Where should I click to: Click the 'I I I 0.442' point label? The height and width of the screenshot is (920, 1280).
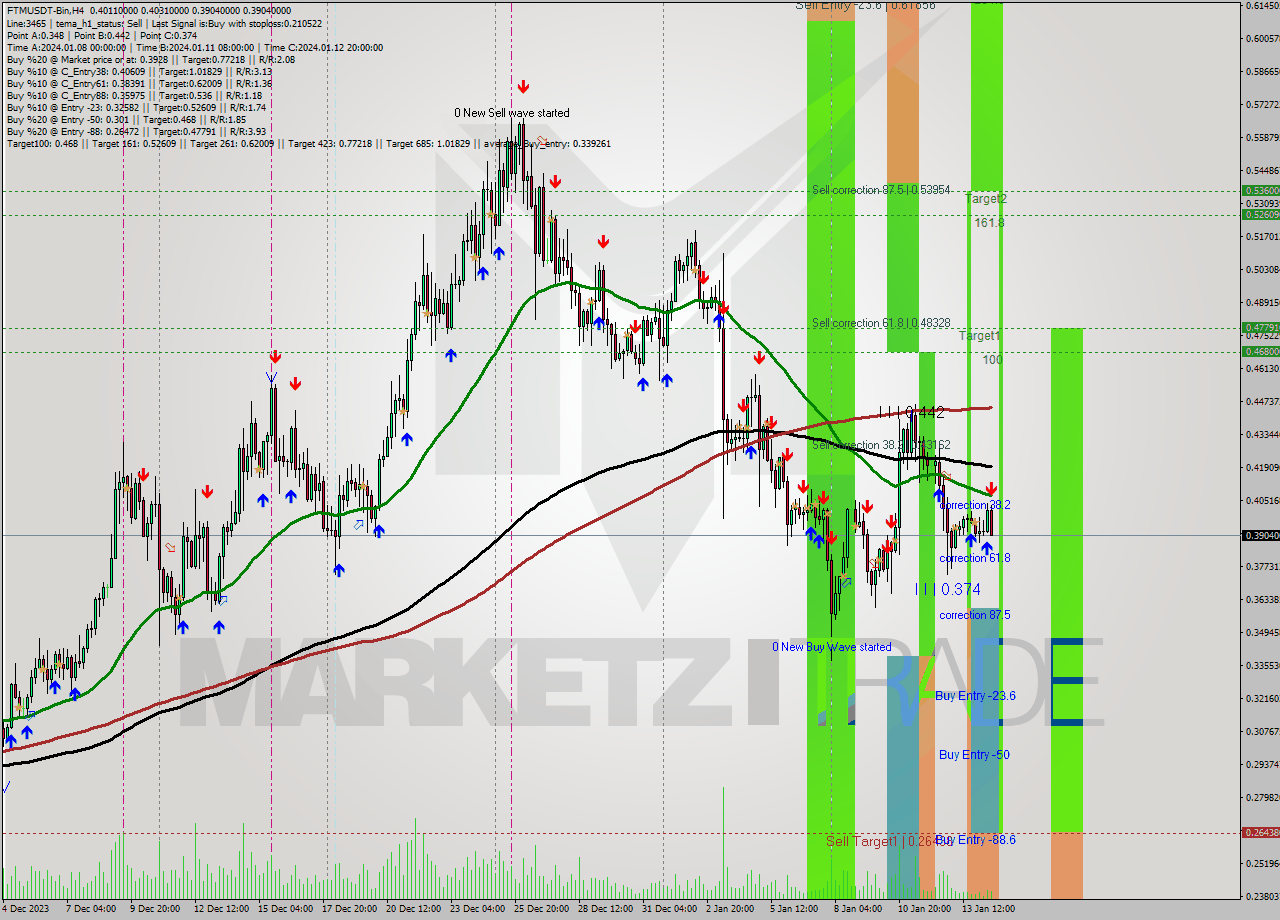[911, 412]
